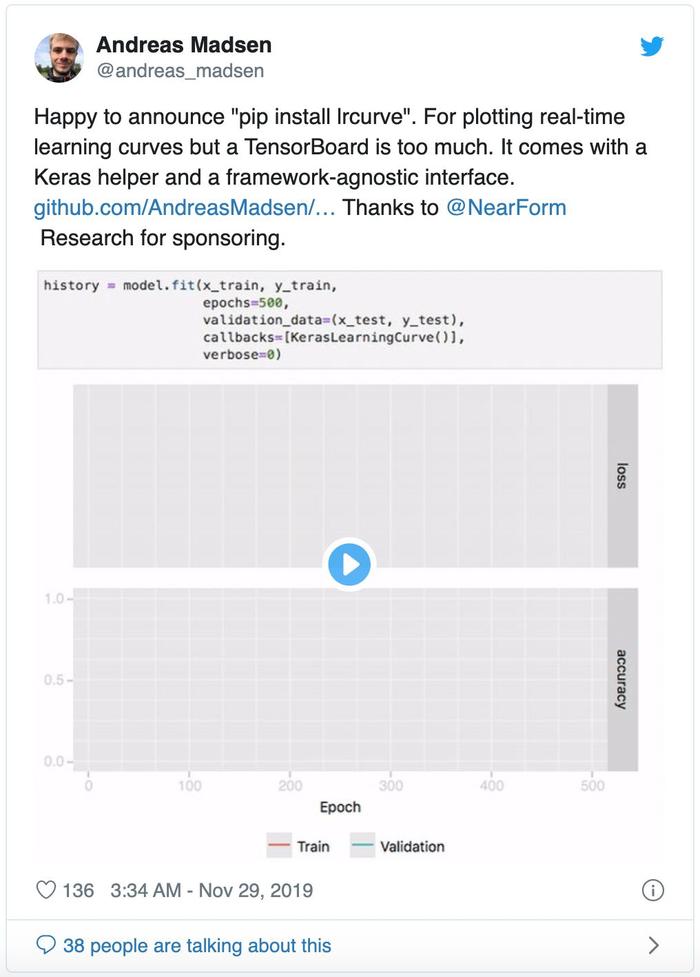Click the Twitter bird logo
The image size is (700, 977).
[651, 46]
